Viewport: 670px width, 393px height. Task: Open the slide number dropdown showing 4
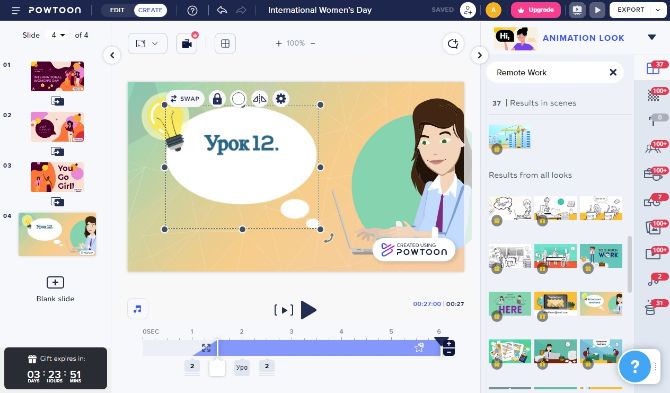pos(58,35)
